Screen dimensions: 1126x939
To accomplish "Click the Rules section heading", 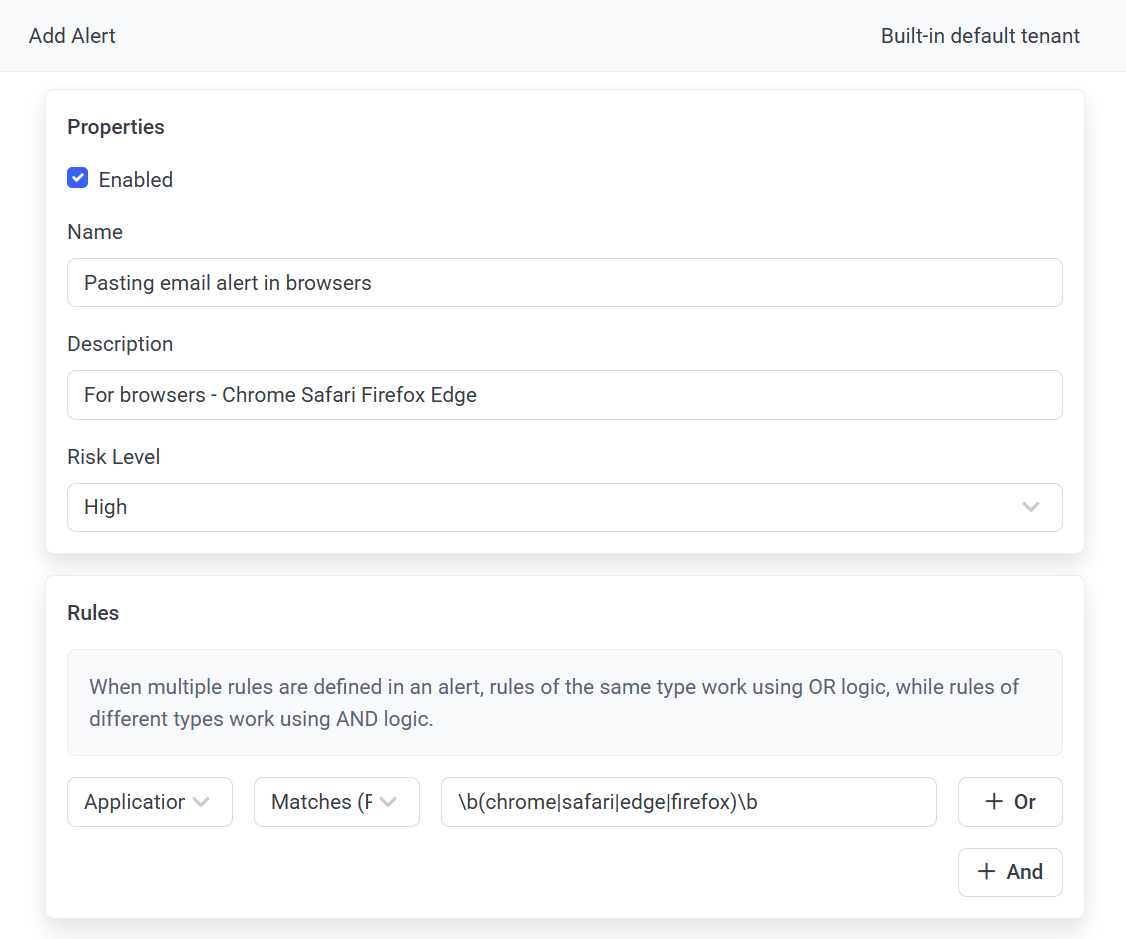I will click(x=93, y=613).
